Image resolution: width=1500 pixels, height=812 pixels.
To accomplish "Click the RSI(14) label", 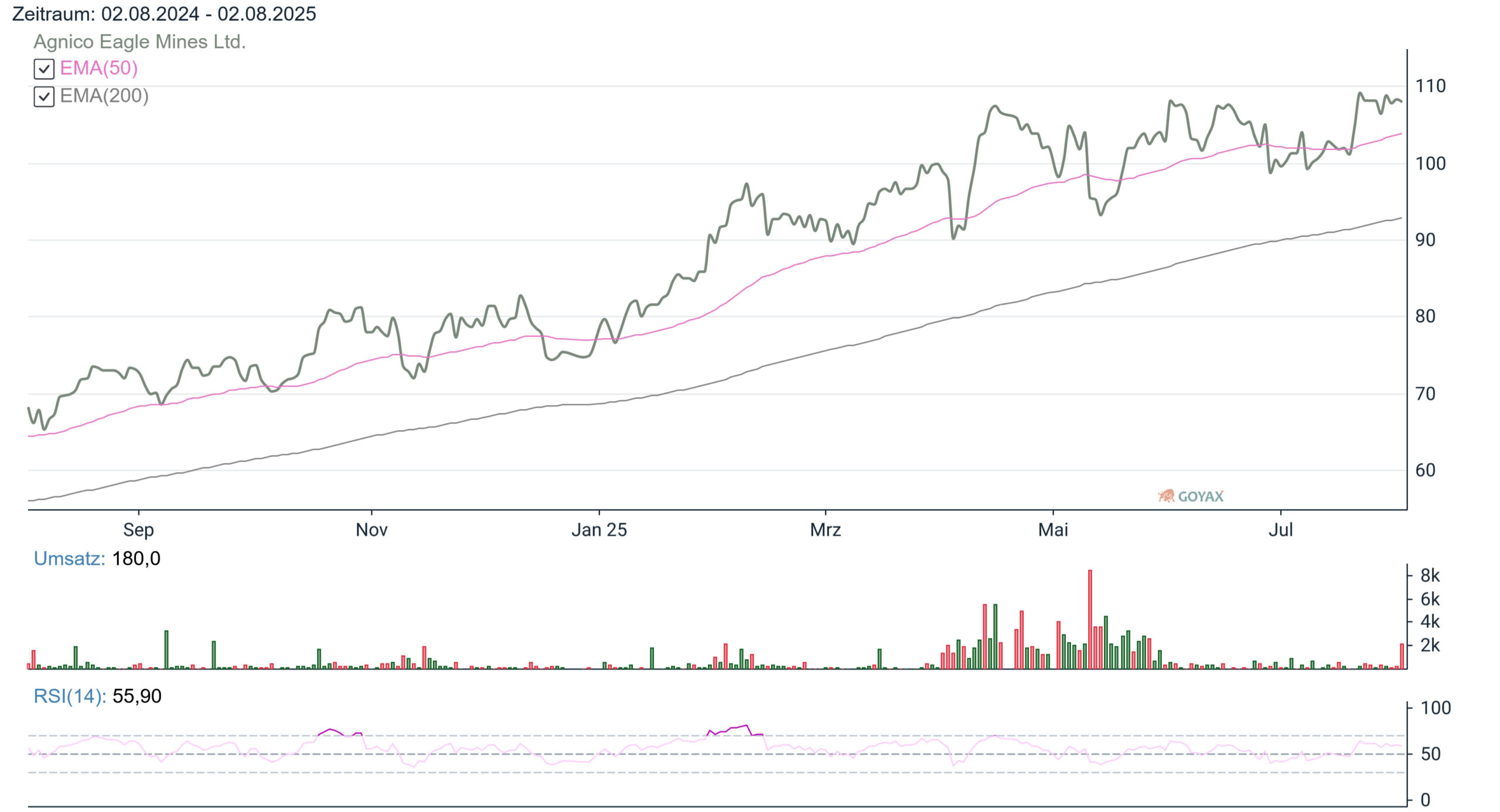I will pyautogui.click(x=70, y=696).
